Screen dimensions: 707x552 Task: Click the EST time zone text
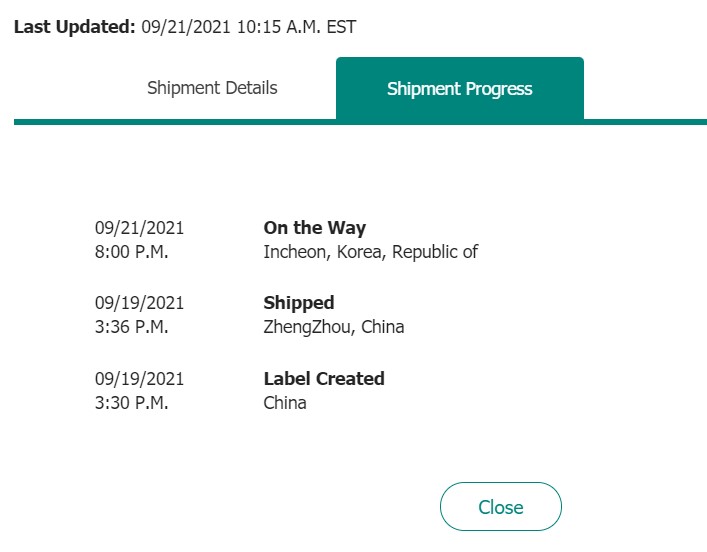coord(341,27)
